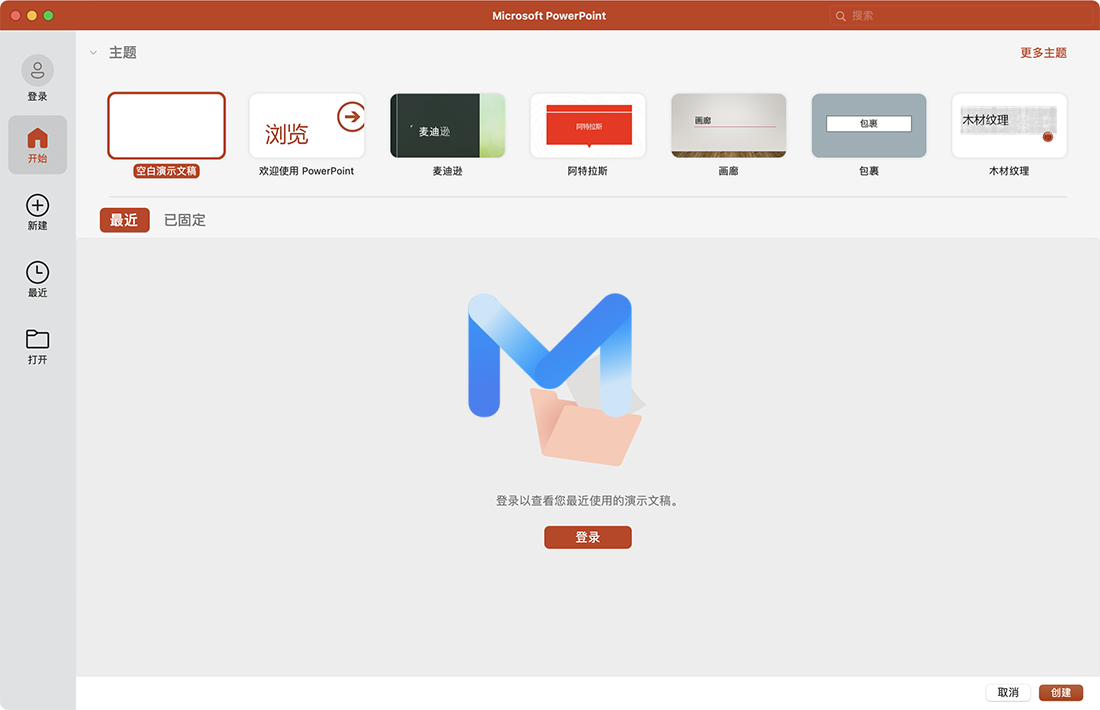Select the 画廊 theme thumbnail

[728, 126]
